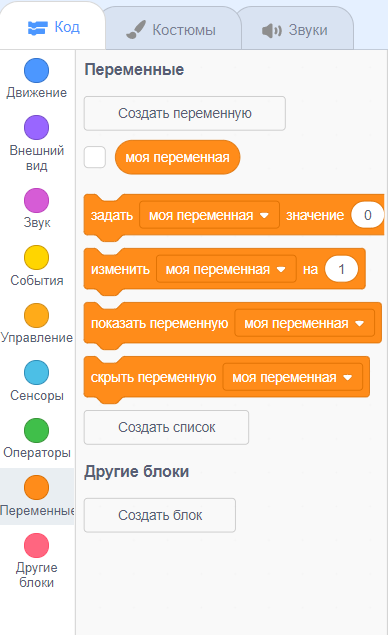Click the События category label

click(x=36, y=280)
